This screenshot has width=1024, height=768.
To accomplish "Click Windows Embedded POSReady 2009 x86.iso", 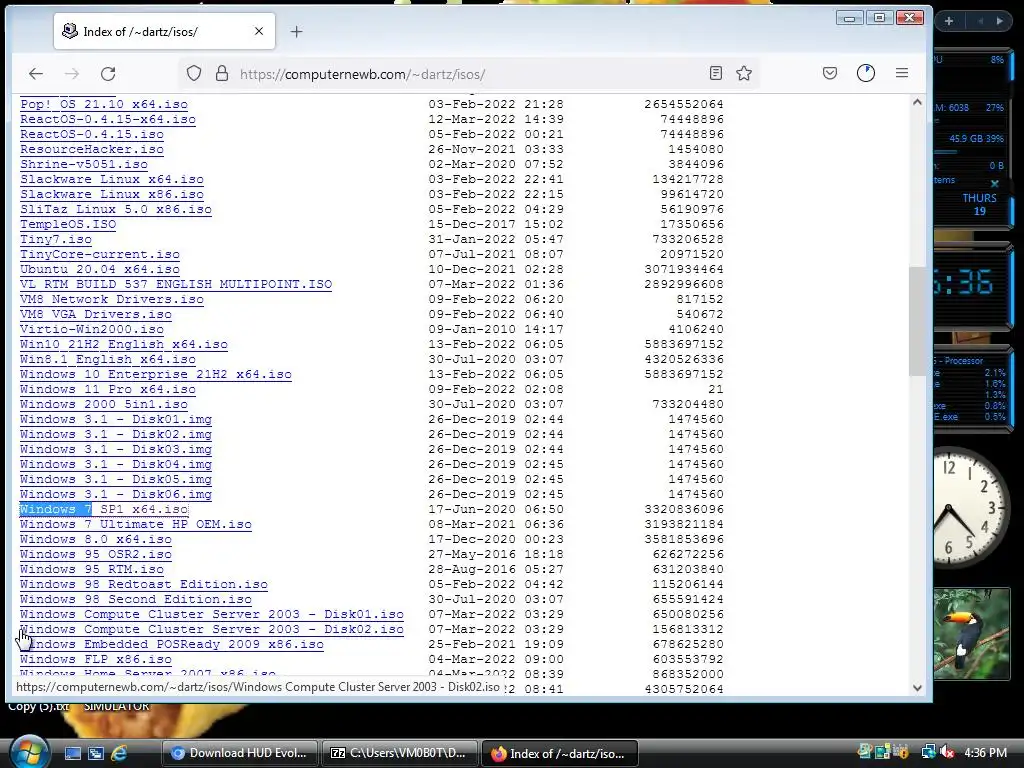I will [172, 645].
